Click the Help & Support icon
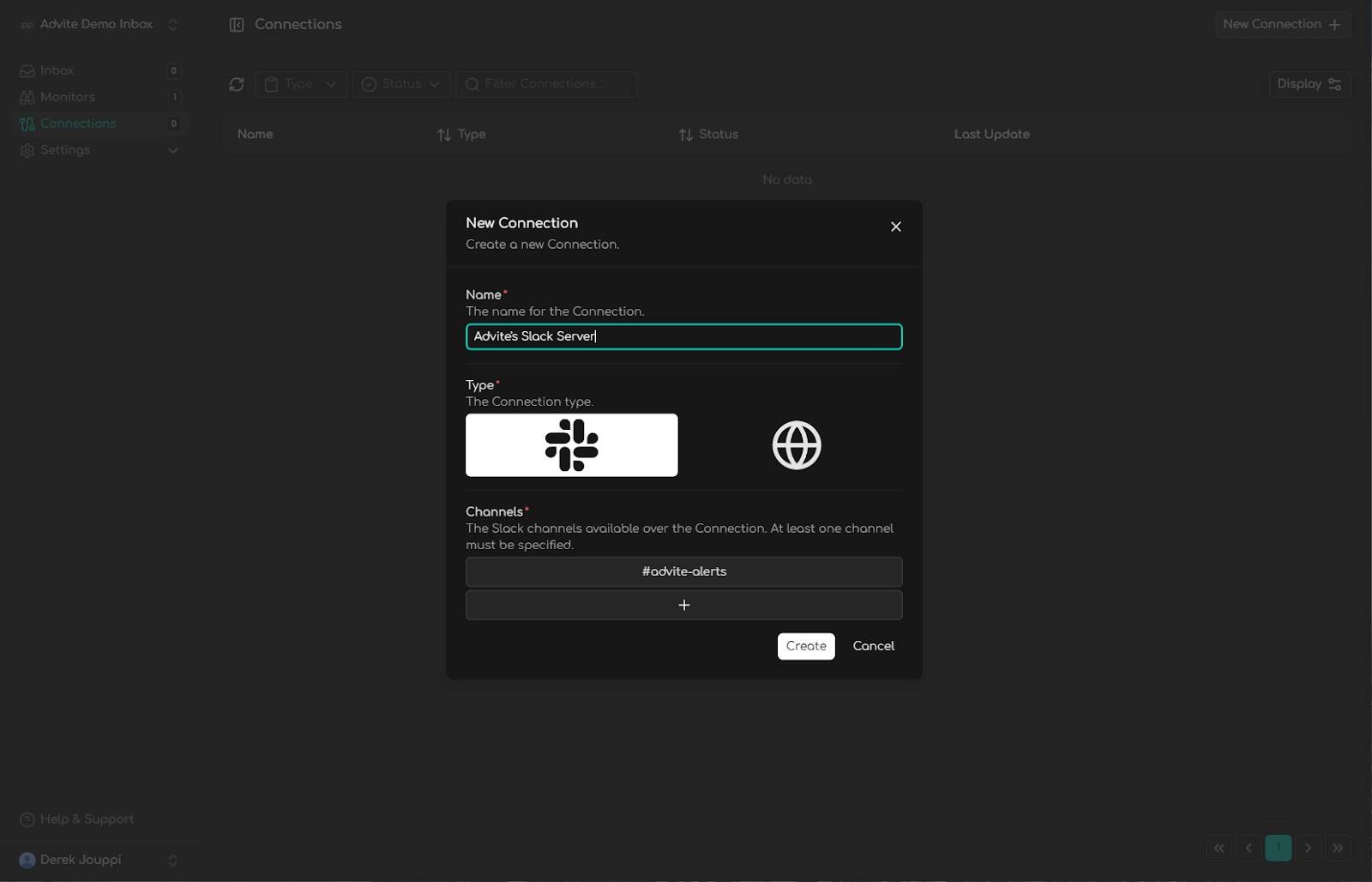Viewport: 1372px width, 882px height. (27, 819)
